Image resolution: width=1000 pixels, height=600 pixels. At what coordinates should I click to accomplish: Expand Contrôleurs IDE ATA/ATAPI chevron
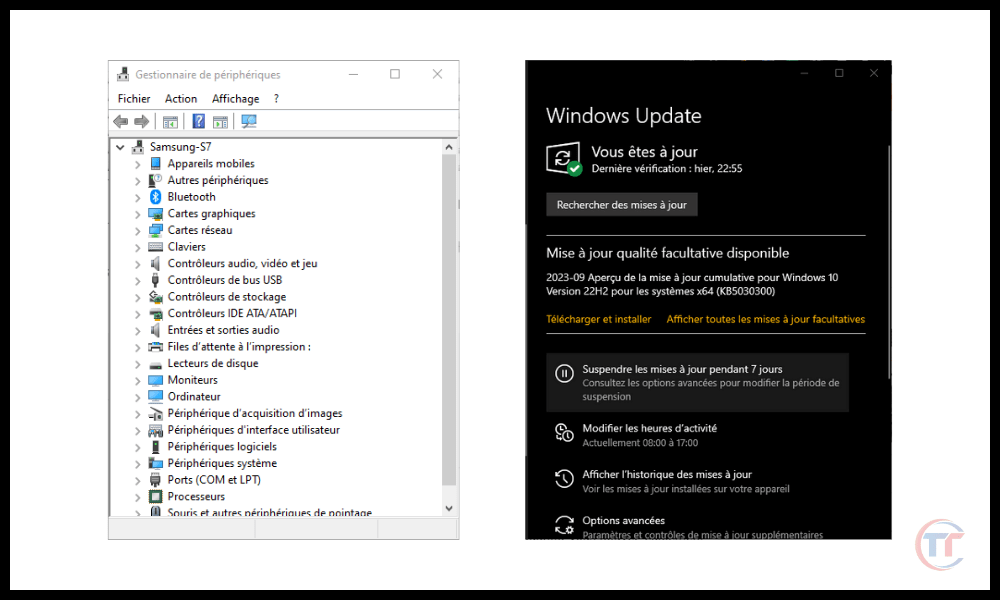[138, 314]
